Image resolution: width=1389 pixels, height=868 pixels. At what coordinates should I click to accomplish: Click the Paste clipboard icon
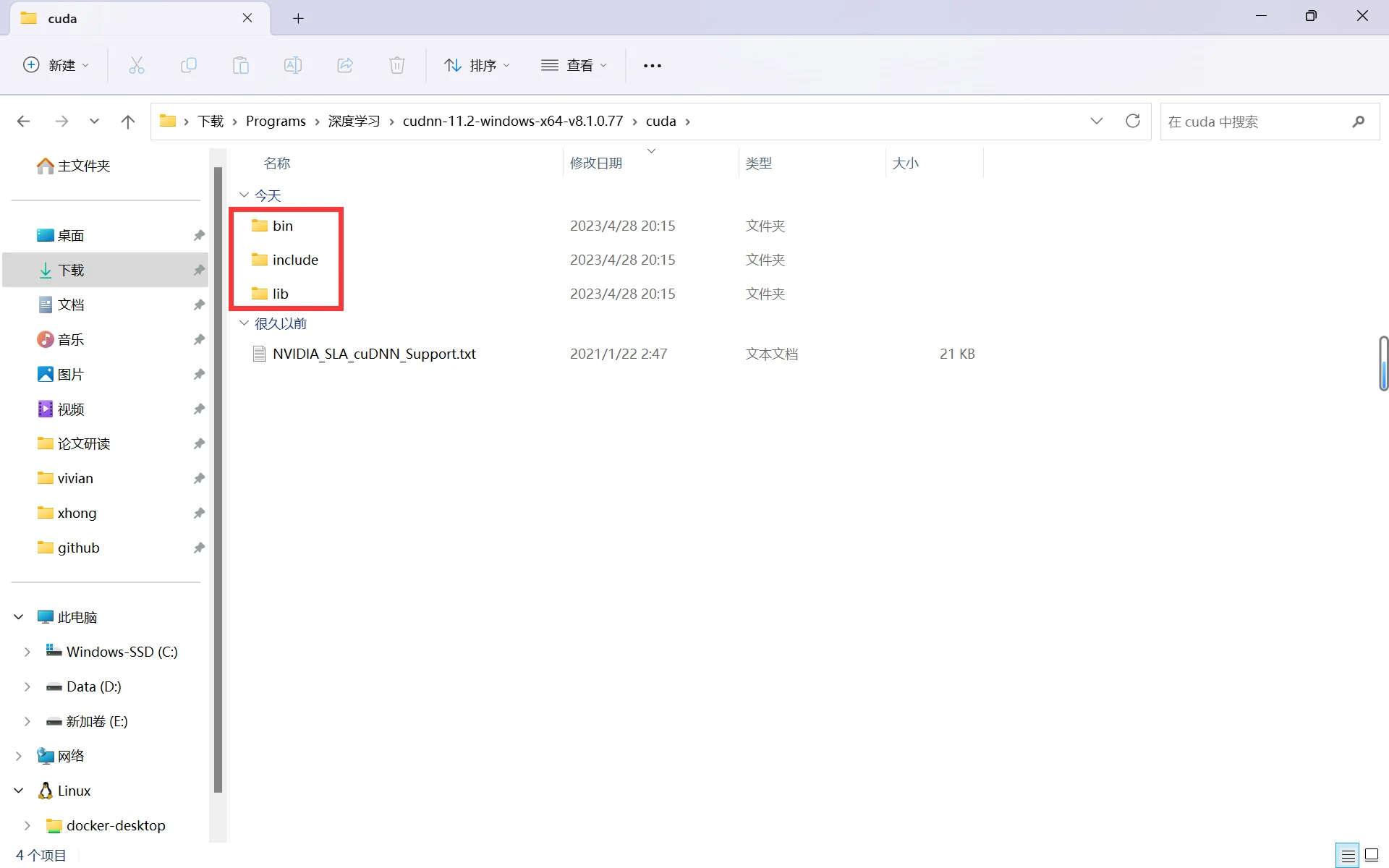(x=240, y=65)
